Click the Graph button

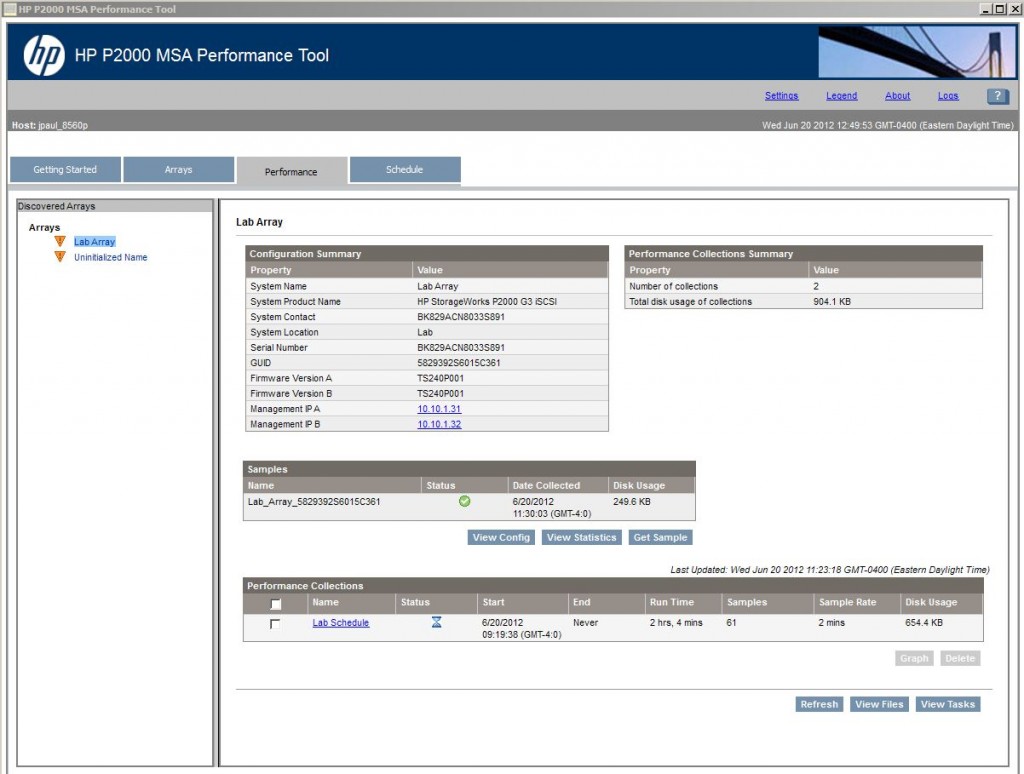pos(914,658)
